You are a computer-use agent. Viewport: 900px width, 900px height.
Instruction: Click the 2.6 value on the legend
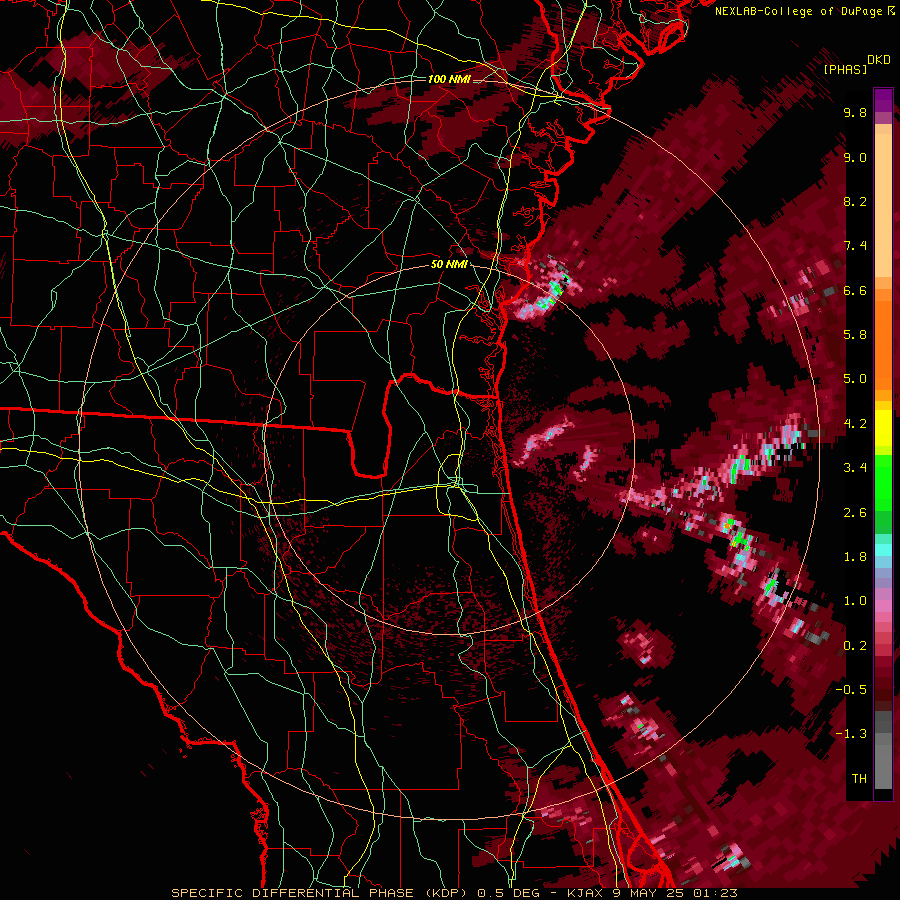(x=855, y=513)
